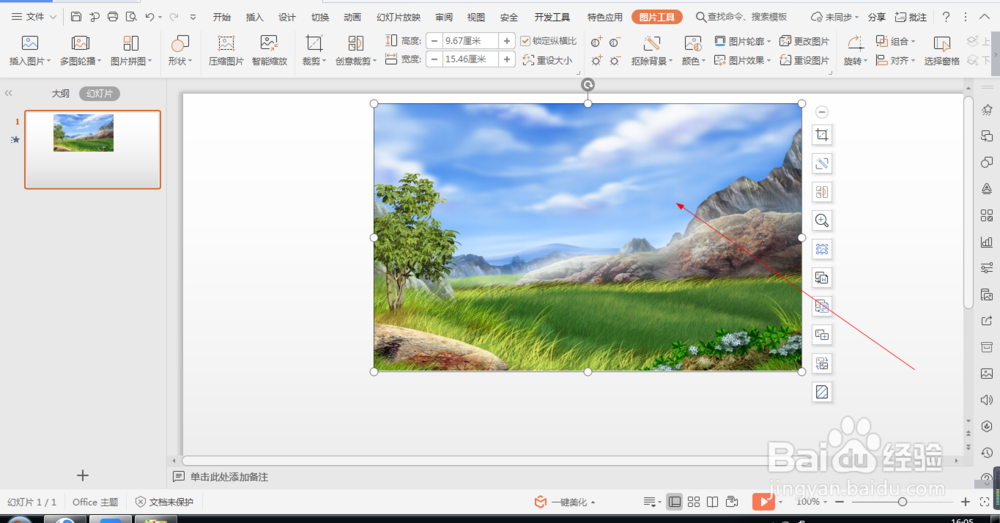Click the plus icon to add new slide
Image resolution: width=1000 pixels, height=523 pixels.
pos(82,475)
